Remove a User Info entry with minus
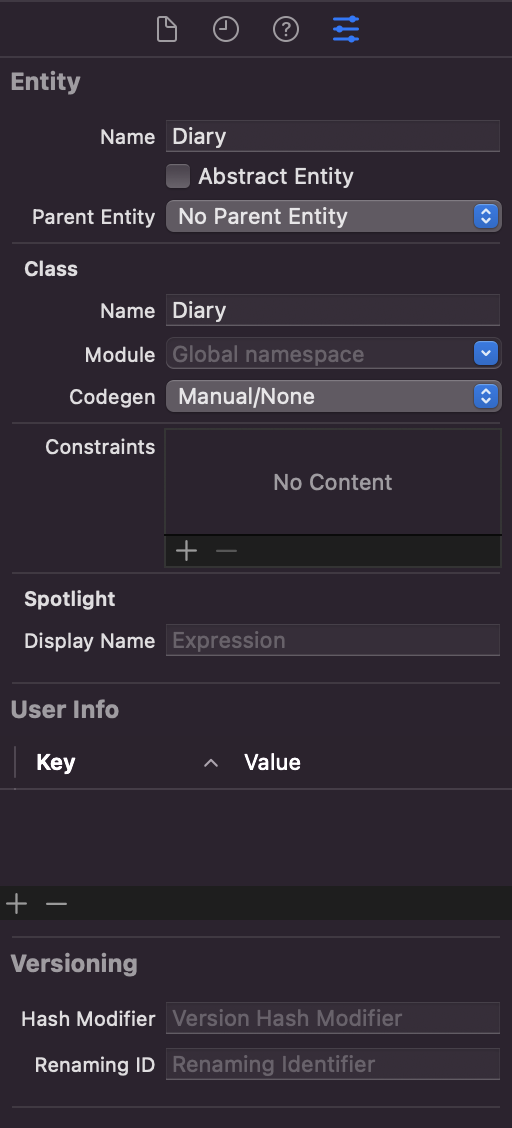512x1128 pixels. click(56, 904)
